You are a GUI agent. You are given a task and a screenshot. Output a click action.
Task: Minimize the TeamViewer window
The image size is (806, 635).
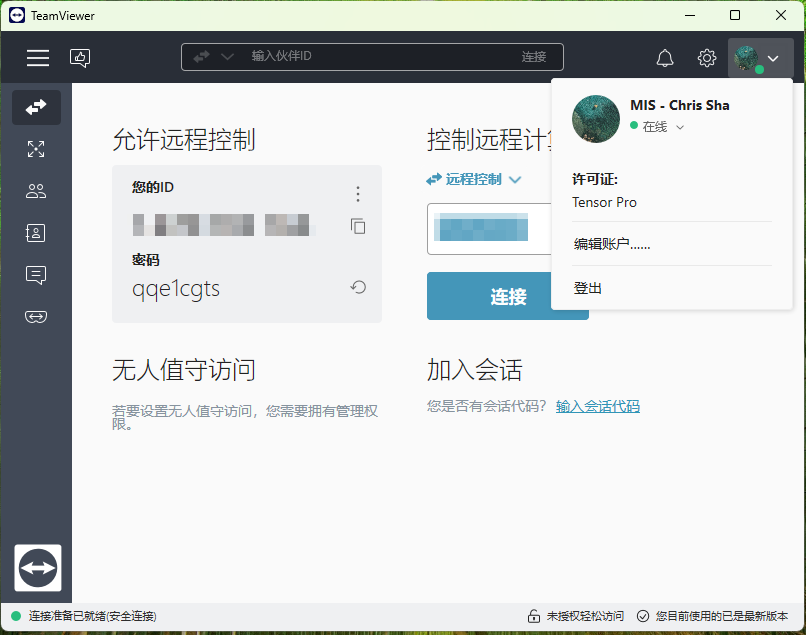click(x=690, y=15)
